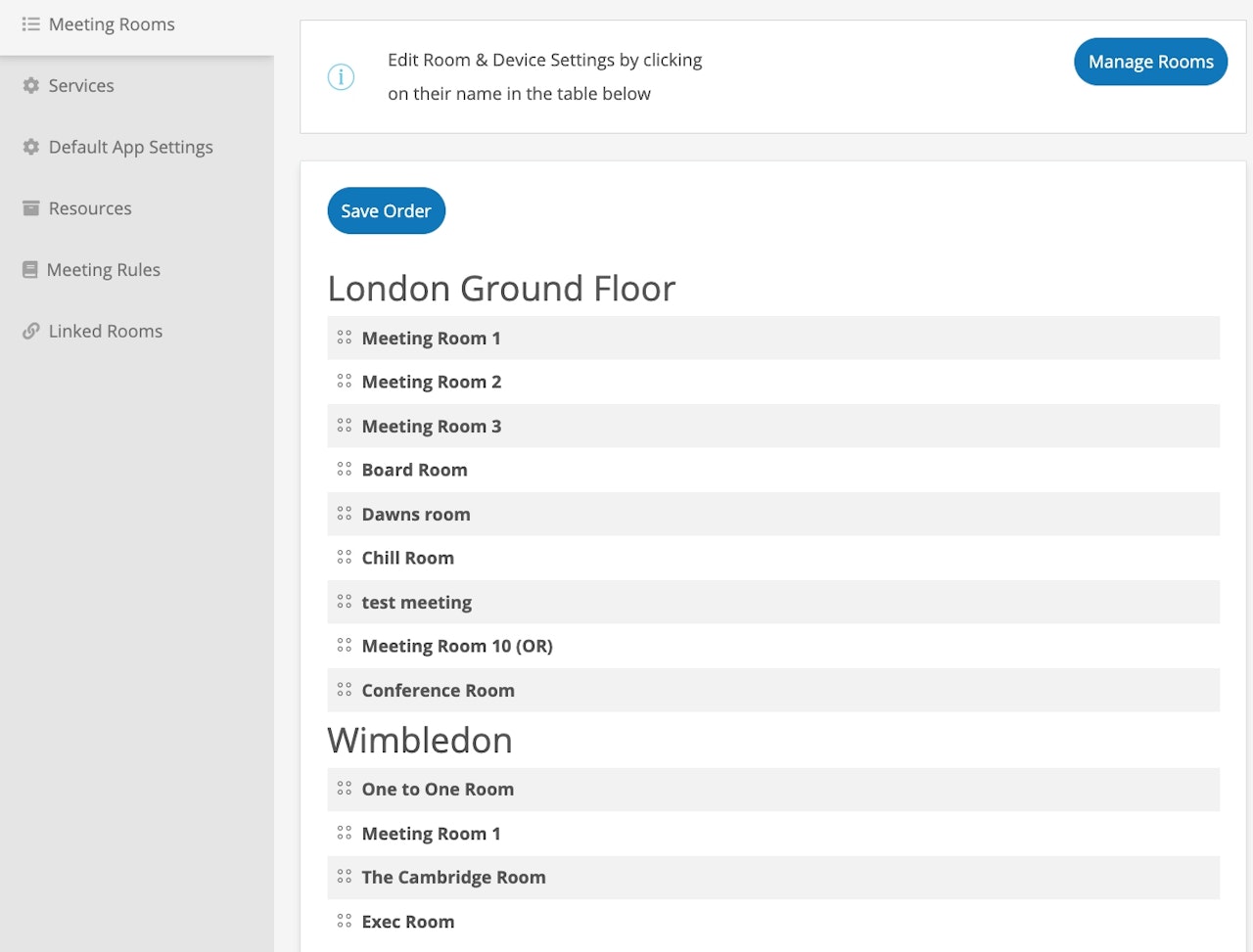1253x952 pixels.
Task: Click drag handle next to Exec Room
Action: (344, 921)
